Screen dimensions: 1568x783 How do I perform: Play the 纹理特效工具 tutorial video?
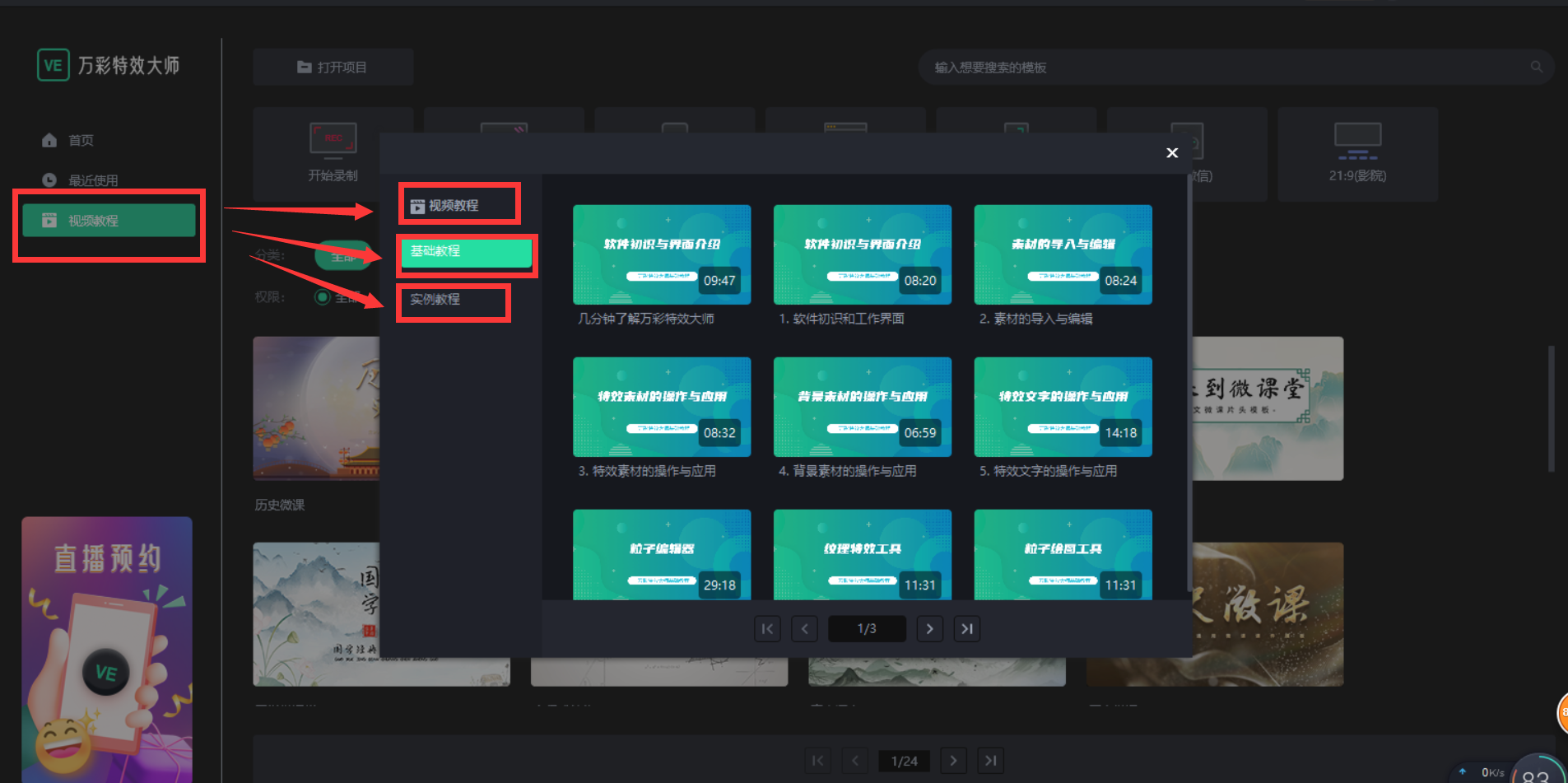pyautogui.click(x=863, y=554)
